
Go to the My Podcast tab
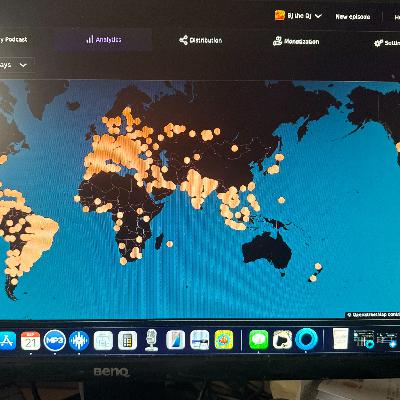coord(13,39)
